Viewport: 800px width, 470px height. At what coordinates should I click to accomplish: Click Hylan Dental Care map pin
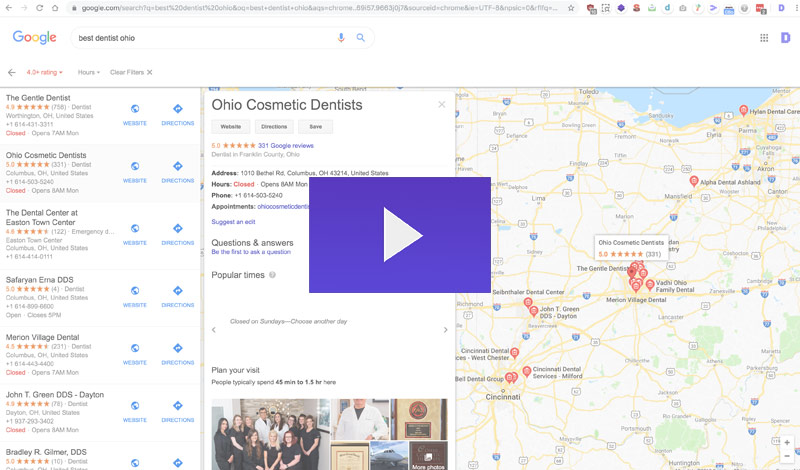click(743, 110)
